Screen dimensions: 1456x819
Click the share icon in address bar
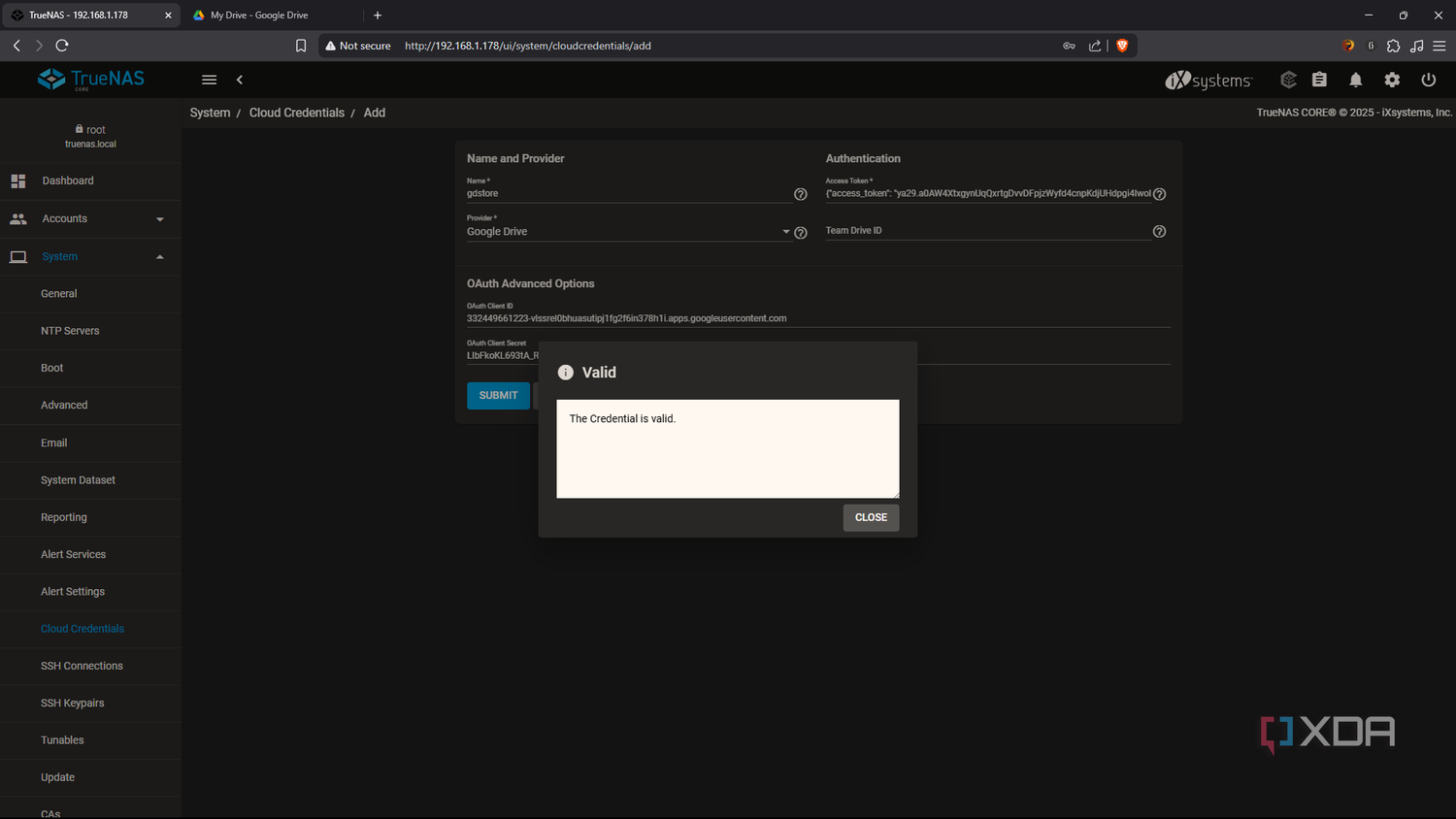(1095, 46)
